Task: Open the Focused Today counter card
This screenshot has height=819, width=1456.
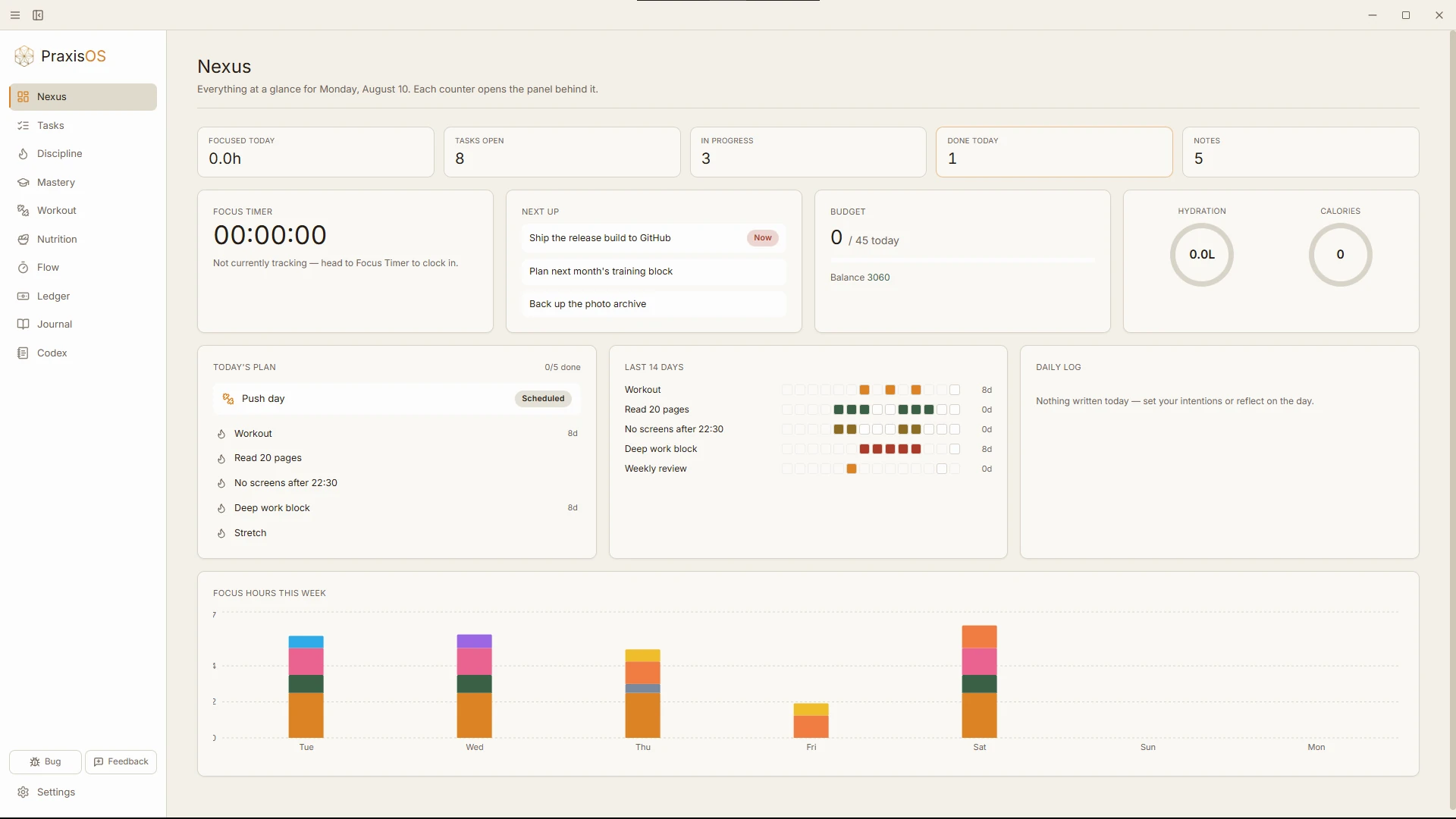Action: pos(315,152)
